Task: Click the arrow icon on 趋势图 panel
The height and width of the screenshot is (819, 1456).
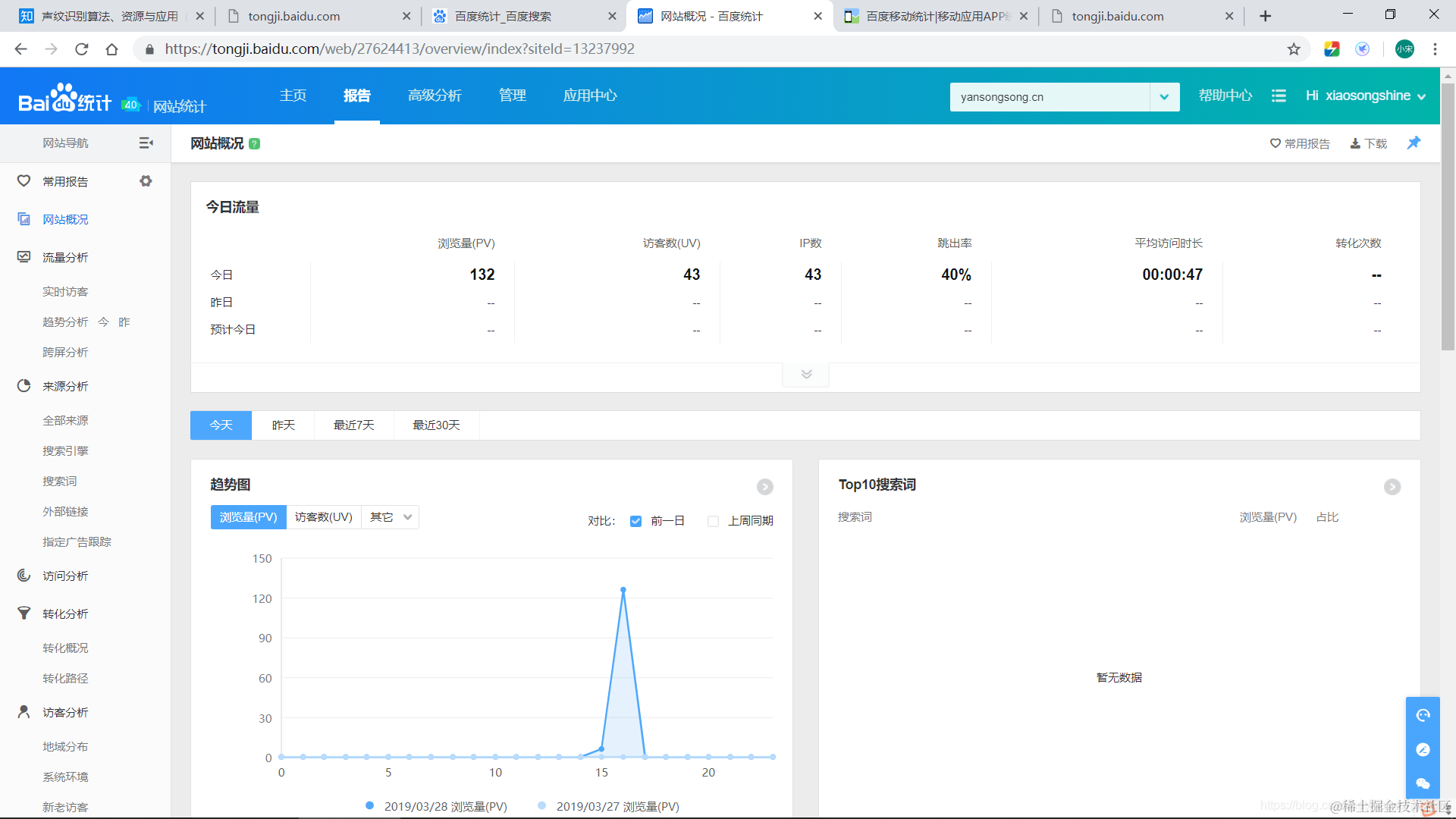Action: tap(764, 487)
